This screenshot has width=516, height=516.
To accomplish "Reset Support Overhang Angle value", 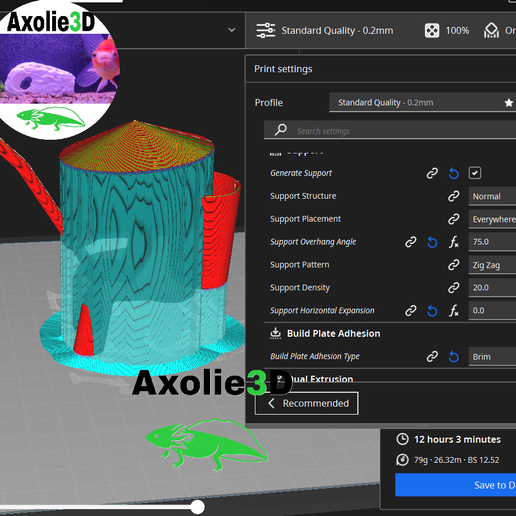I will coord(432,242).
